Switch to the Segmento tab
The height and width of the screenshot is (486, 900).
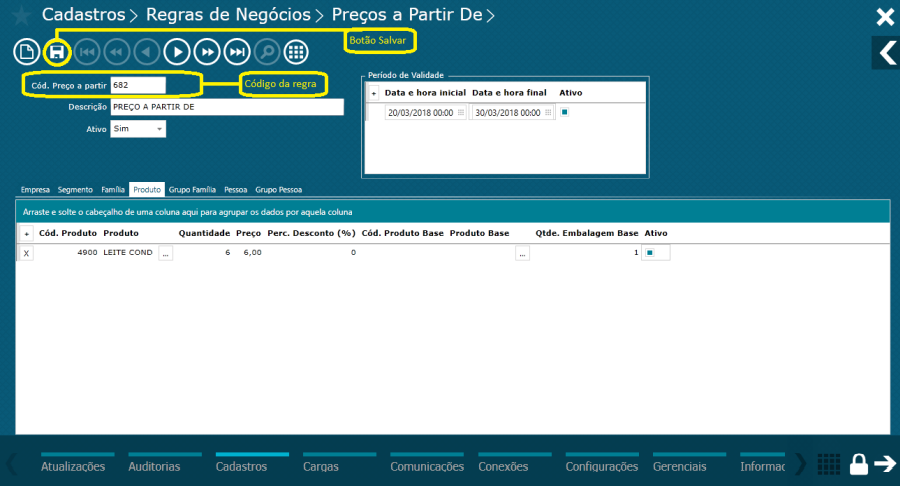click(x=75, y=189)
